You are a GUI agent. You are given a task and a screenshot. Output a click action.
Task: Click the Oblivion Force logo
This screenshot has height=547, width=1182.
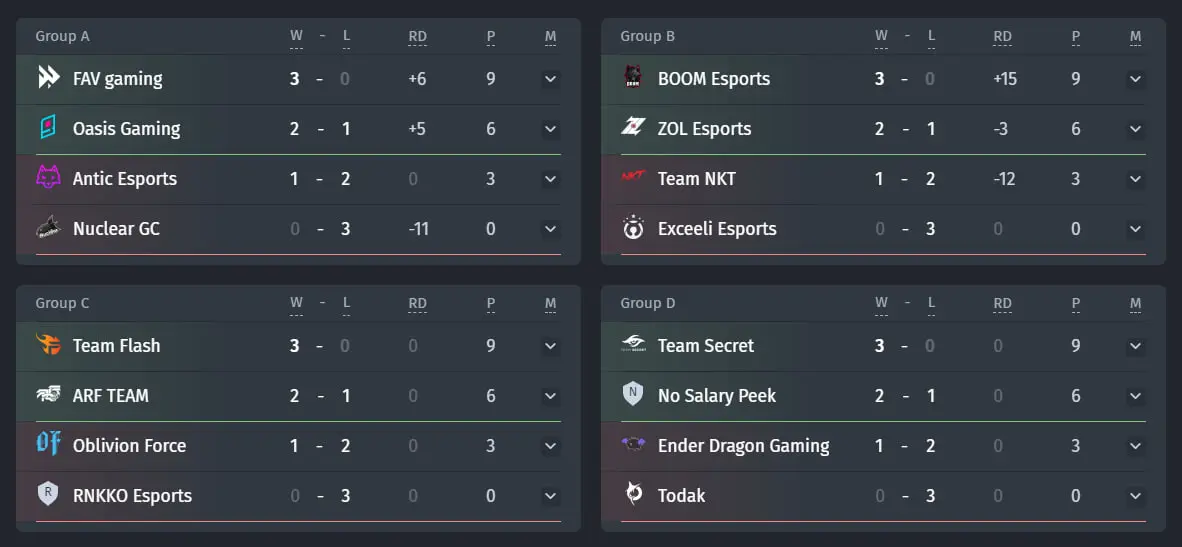pos(48,445)
